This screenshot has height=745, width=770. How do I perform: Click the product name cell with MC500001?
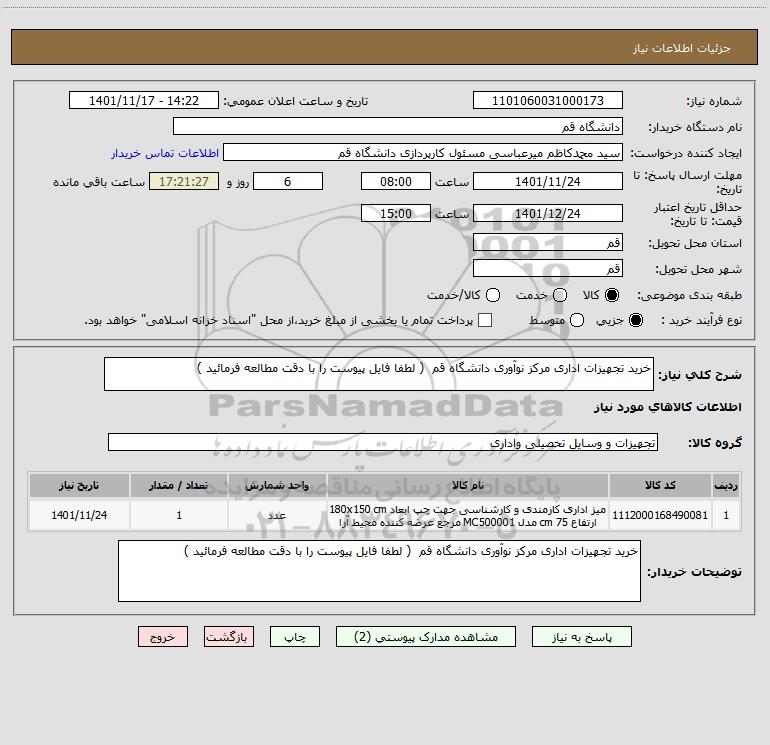click(x=468, y=515)
